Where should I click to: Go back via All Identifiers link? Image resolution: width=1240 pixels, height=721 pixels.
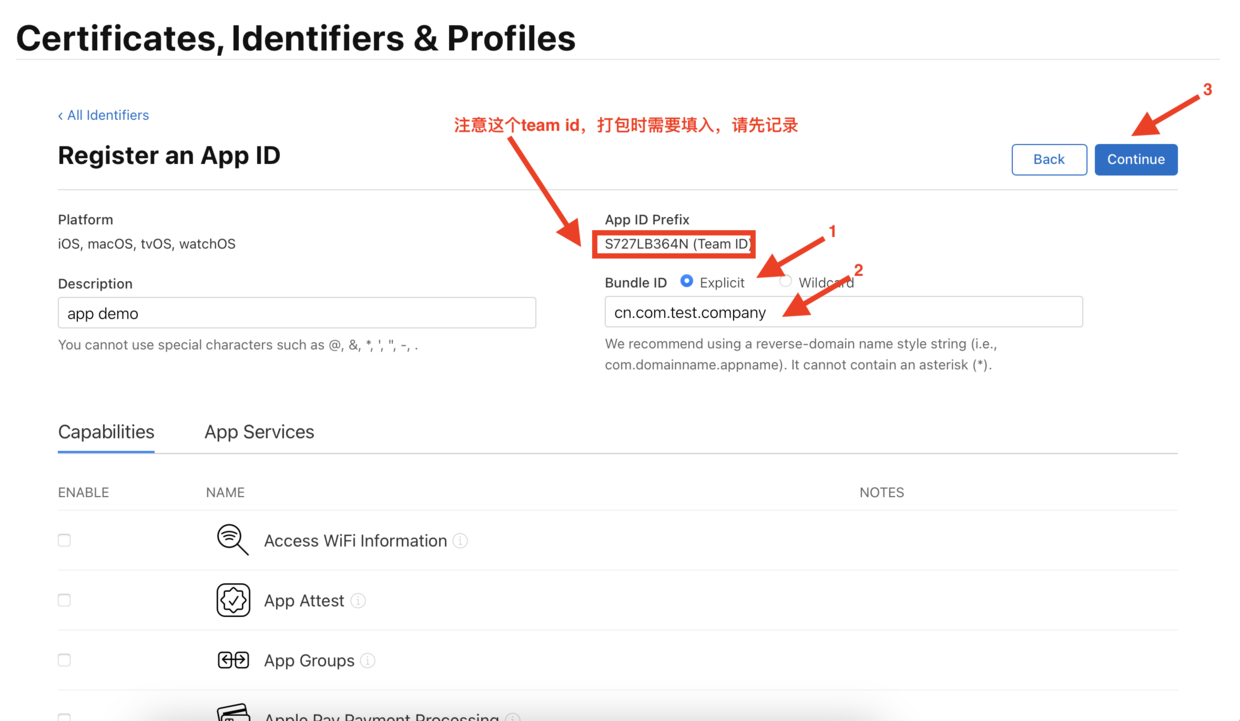[x=103, y=115]
